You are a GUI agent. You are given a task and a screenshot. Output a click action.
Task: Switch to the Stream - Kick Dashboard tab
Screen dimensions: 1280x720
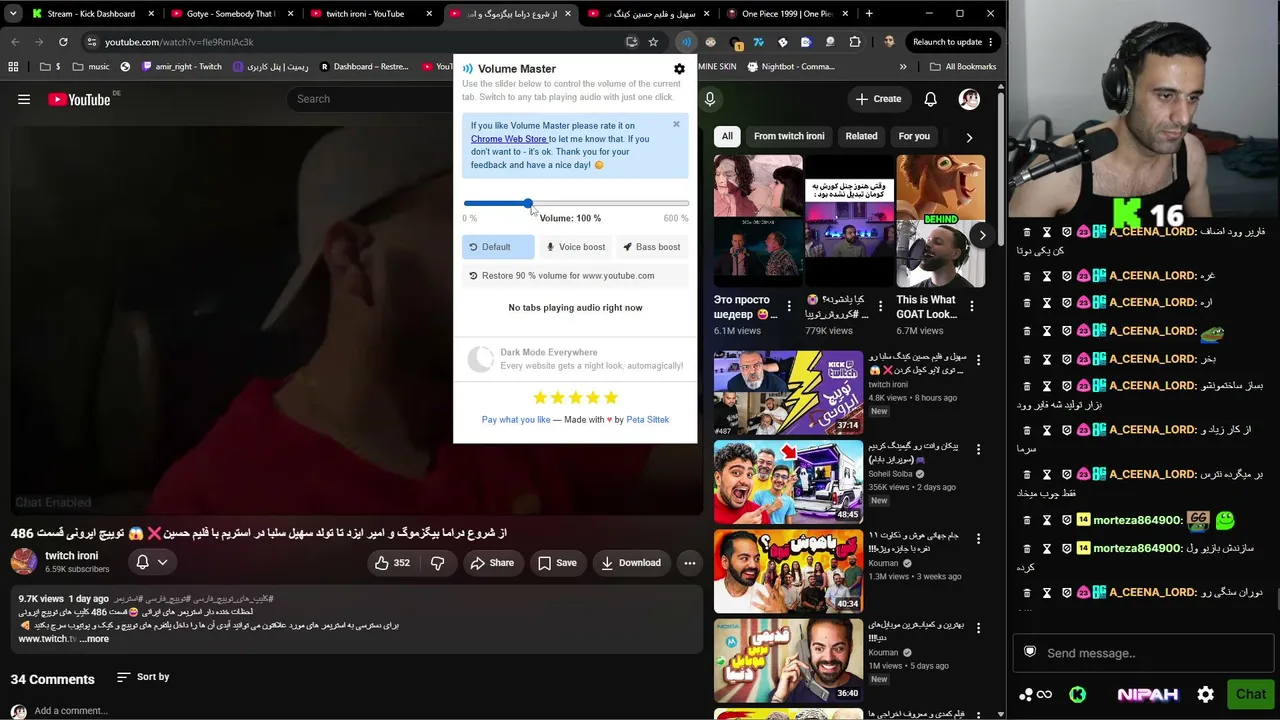90,14
